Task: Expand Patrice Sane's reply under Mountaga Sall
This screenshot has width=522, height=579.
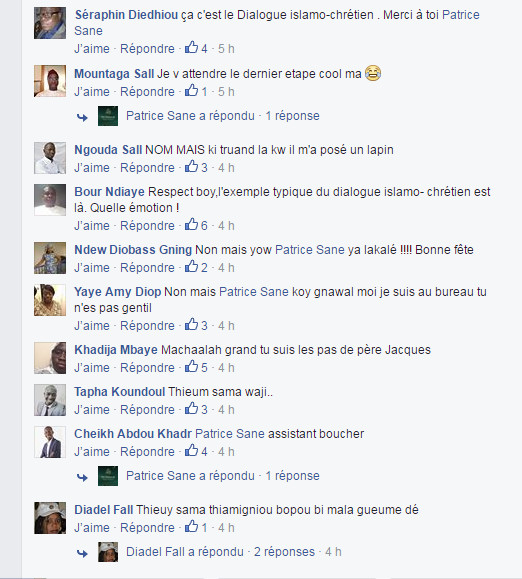Action: pyautogui.click(x=223, y=116)
